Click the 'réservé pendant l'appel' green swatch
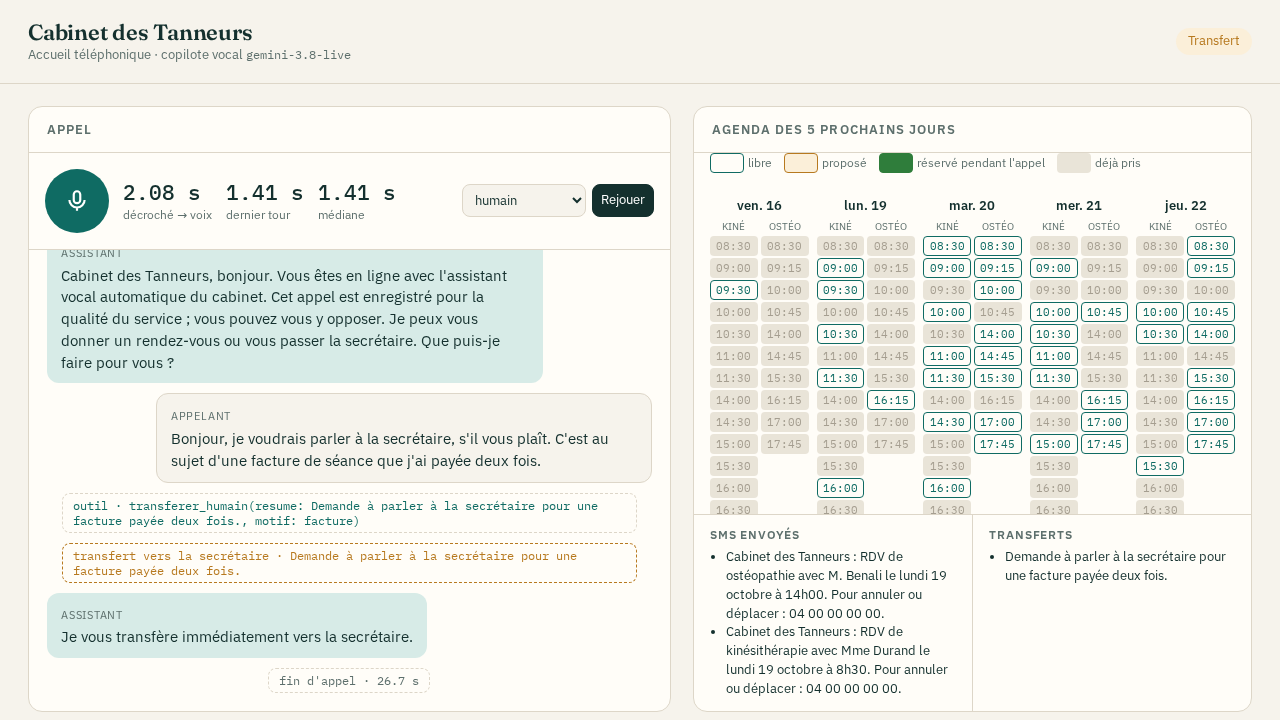The width and height of the screenshot is (1280, 720). tap(896, 163)
